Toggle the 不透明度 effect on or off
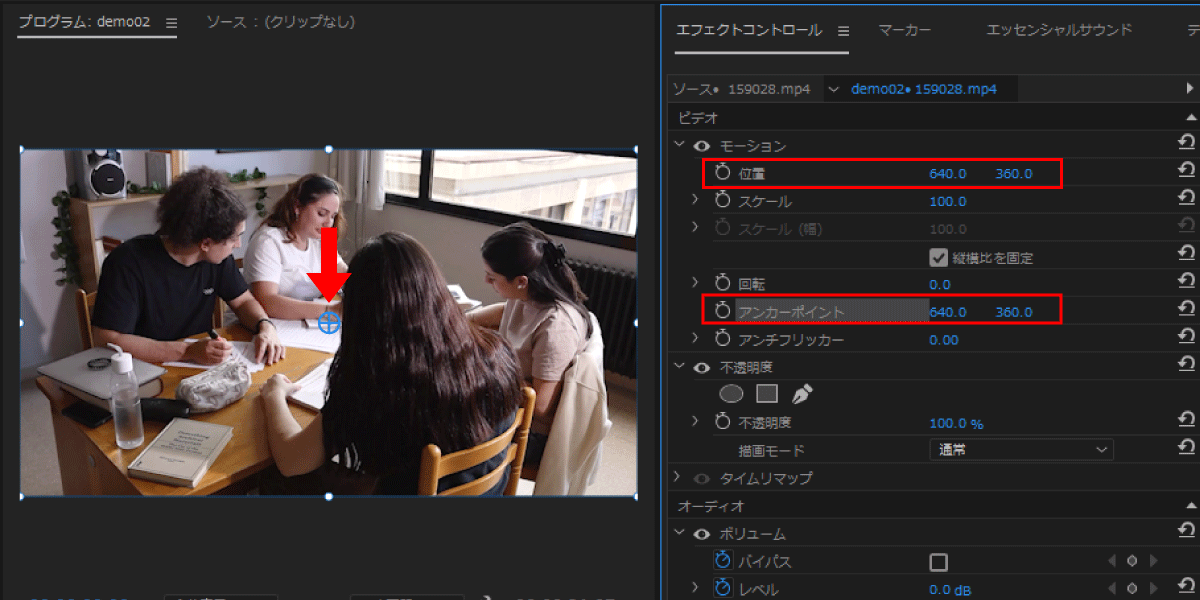The height and width of the screenshot is (600, 1200). pyautogui.click(x=701, y=367)
